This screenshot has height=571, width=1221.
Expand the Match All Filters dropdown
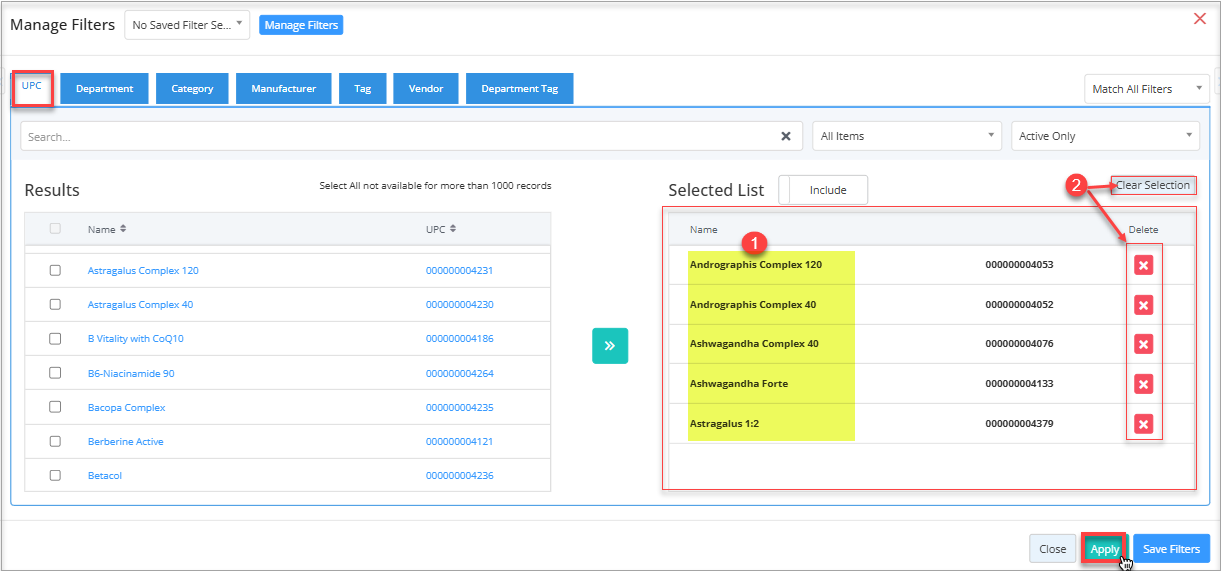[1146, 89]
